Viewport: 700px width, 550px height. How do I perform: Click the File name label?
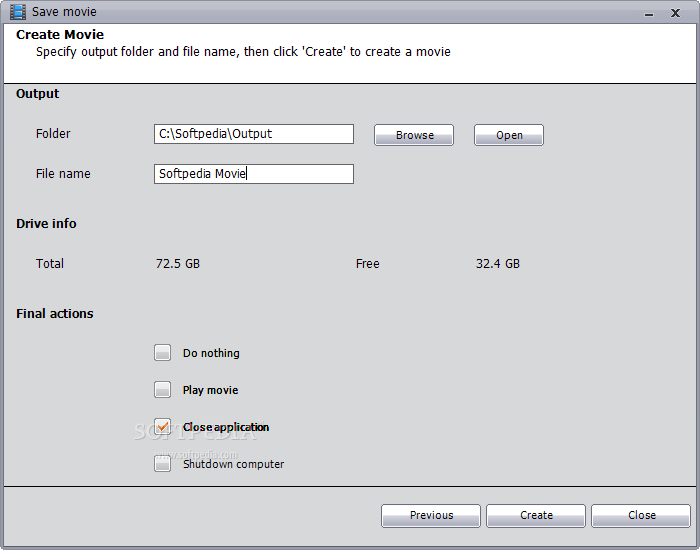click(x=63, y=173)
